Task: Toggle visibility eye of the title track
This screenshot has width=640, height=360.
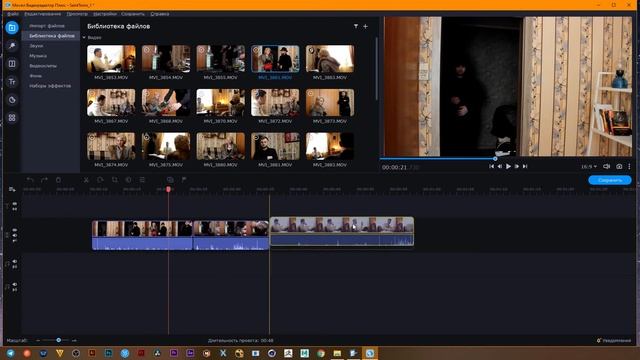Action: (15, 203)
